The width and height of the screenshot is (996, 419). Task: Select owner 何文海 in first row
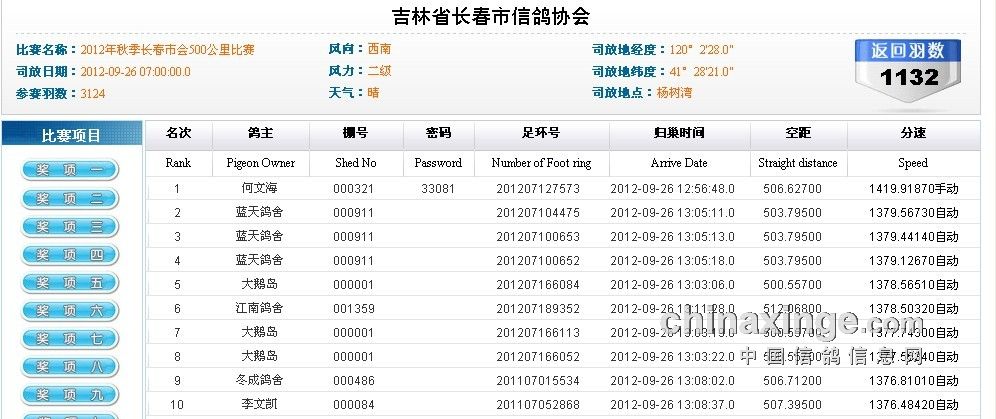tap(259, 188)
